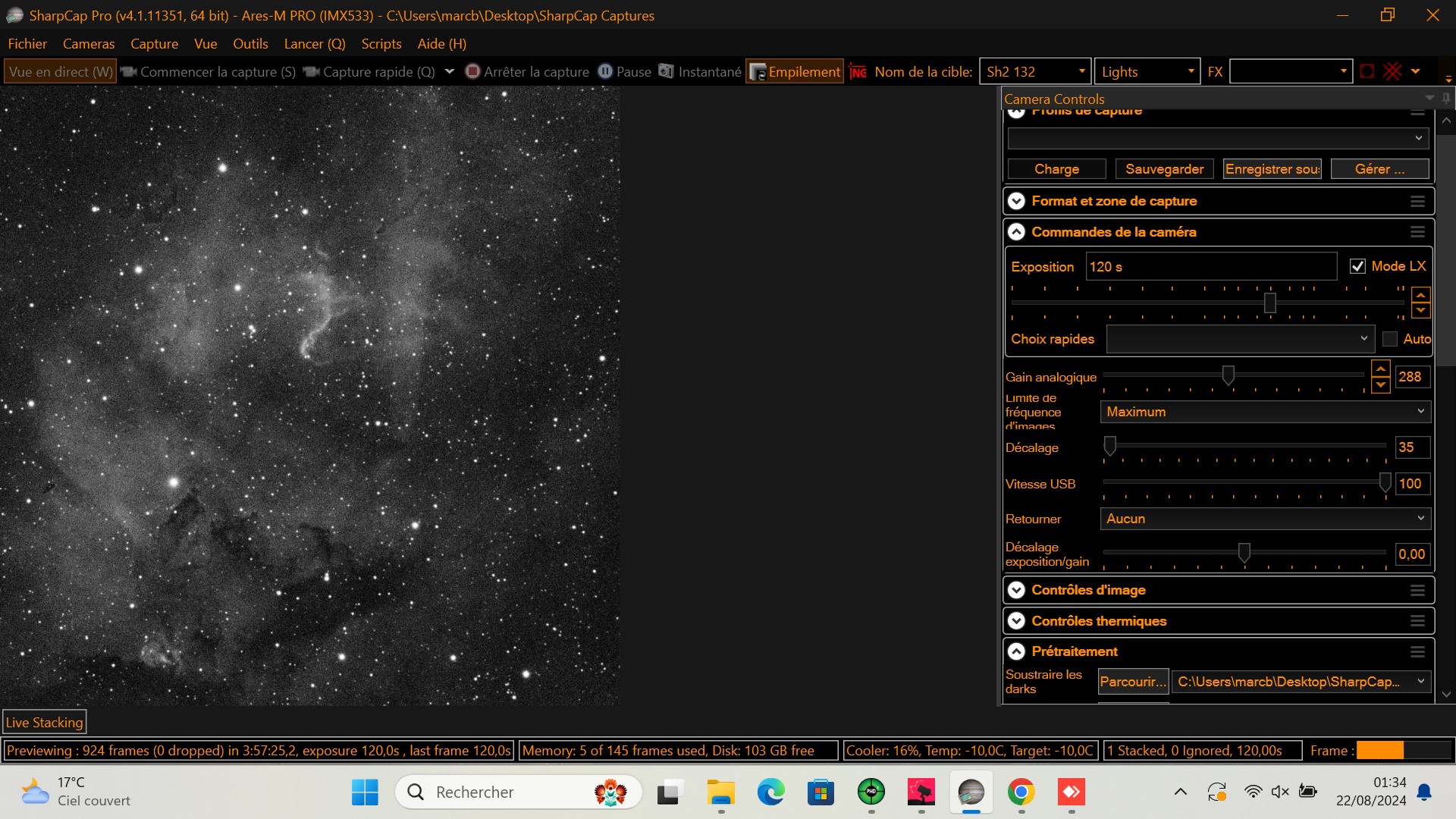Viewport: 1456px width, 819px height.
Task: Expand the Format et zone de capture section
Action: coord(1016,201)
